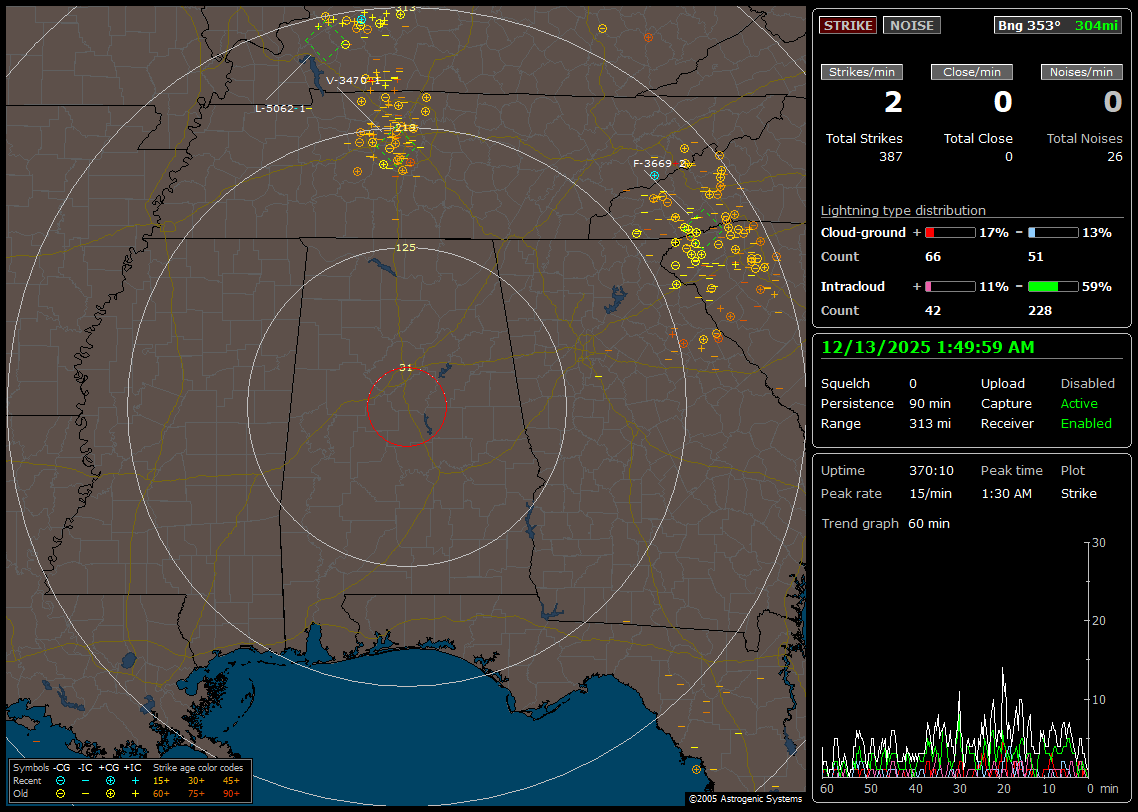Image resolution: width=1138 pixels, height=812 pixels.
Task: Click the old positive cloud-ground legend symbol
Action: 110,793
